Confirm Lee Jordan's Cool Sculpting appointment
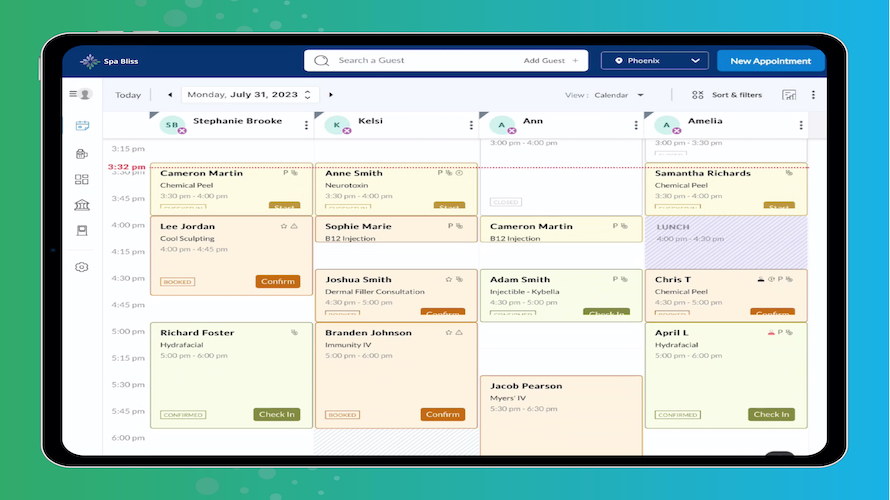 click(x=278, y=281)
